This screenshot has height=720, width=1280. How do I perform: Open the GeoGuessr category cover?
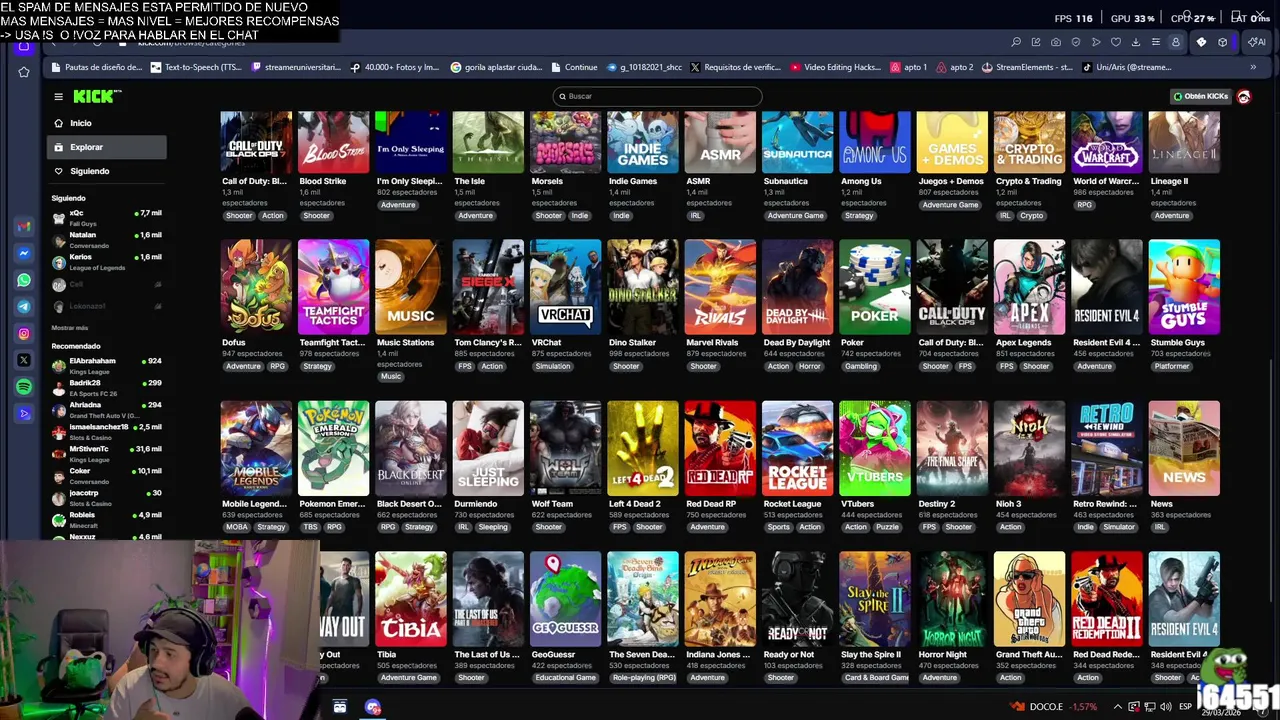tap(565, 599)
